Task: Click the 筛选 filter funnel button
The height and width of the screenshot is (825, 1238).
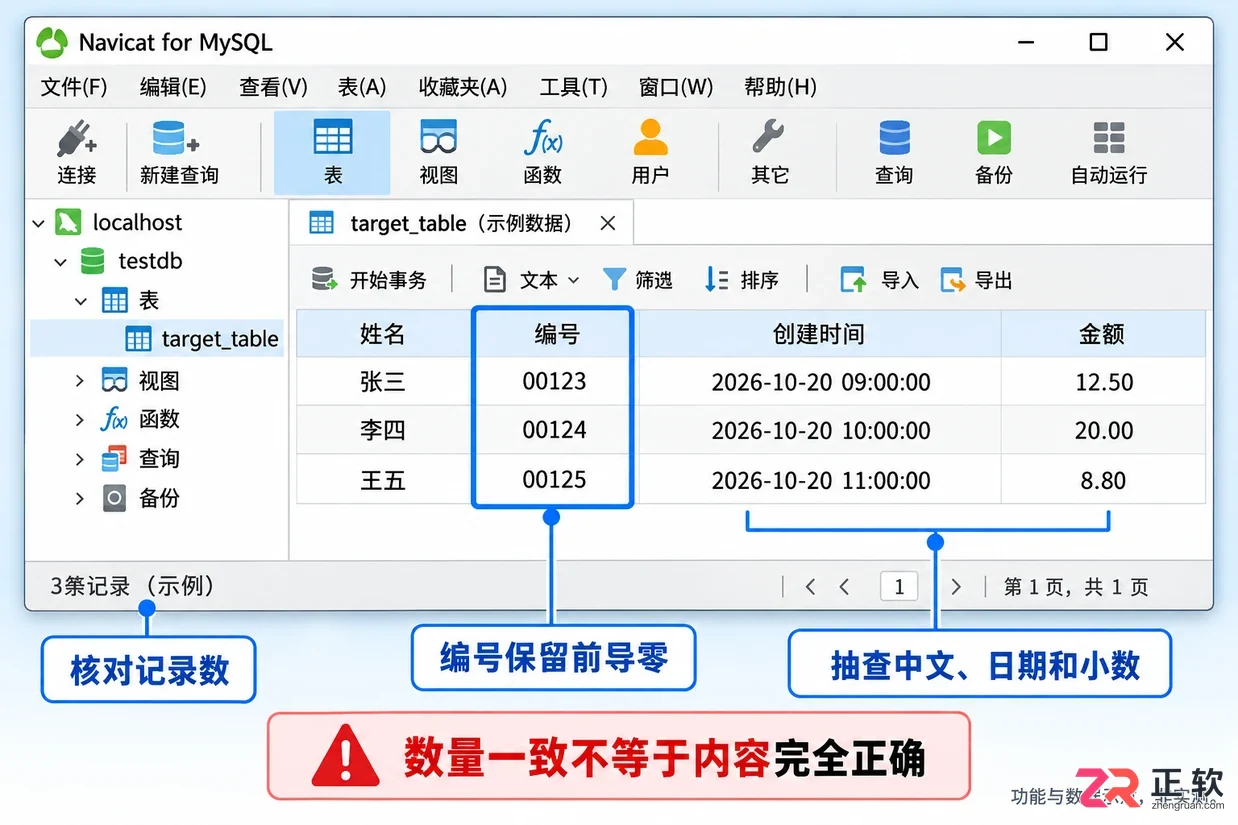Action: point(638,280)
